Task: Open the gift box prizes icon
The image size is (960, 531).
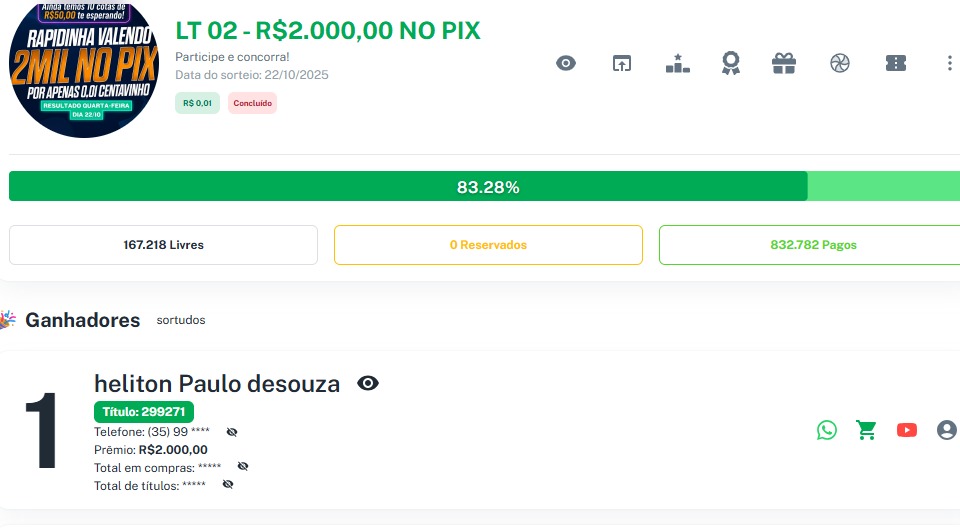Action: click(784, 63)
